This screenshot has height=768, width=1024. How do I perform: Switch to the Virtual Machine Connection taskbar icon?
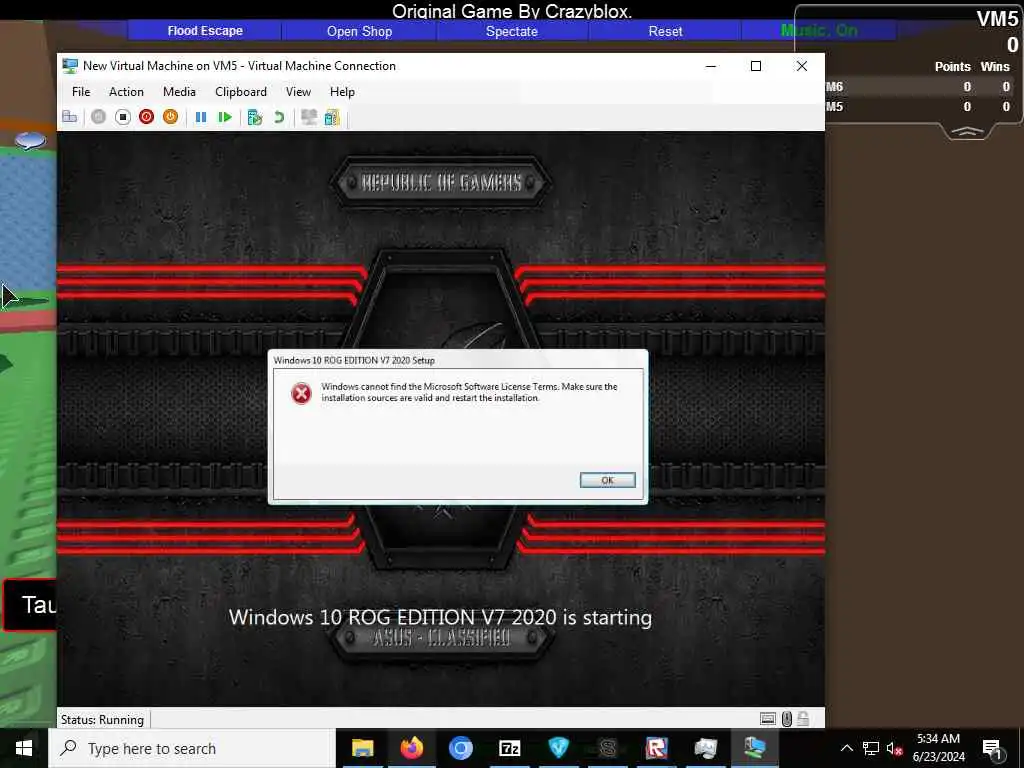pos(754,748)
